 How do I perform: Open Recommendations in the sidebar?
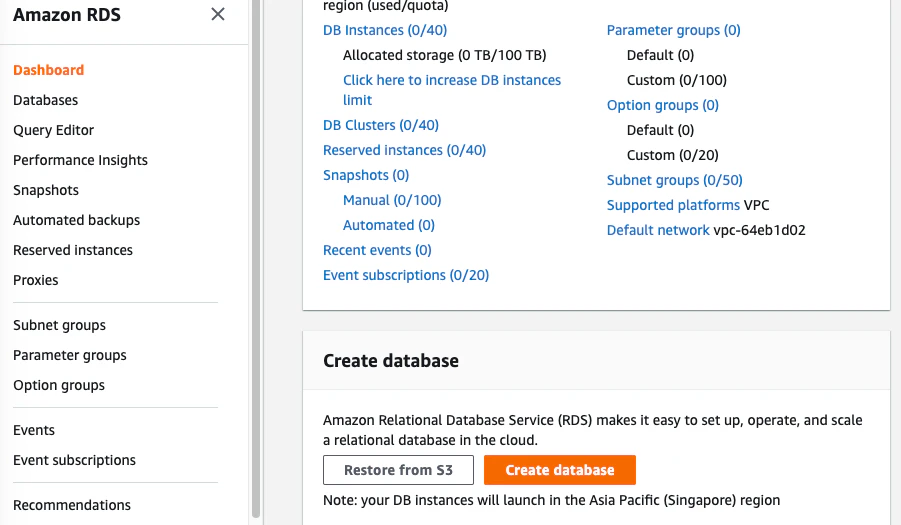coord(72,505)
